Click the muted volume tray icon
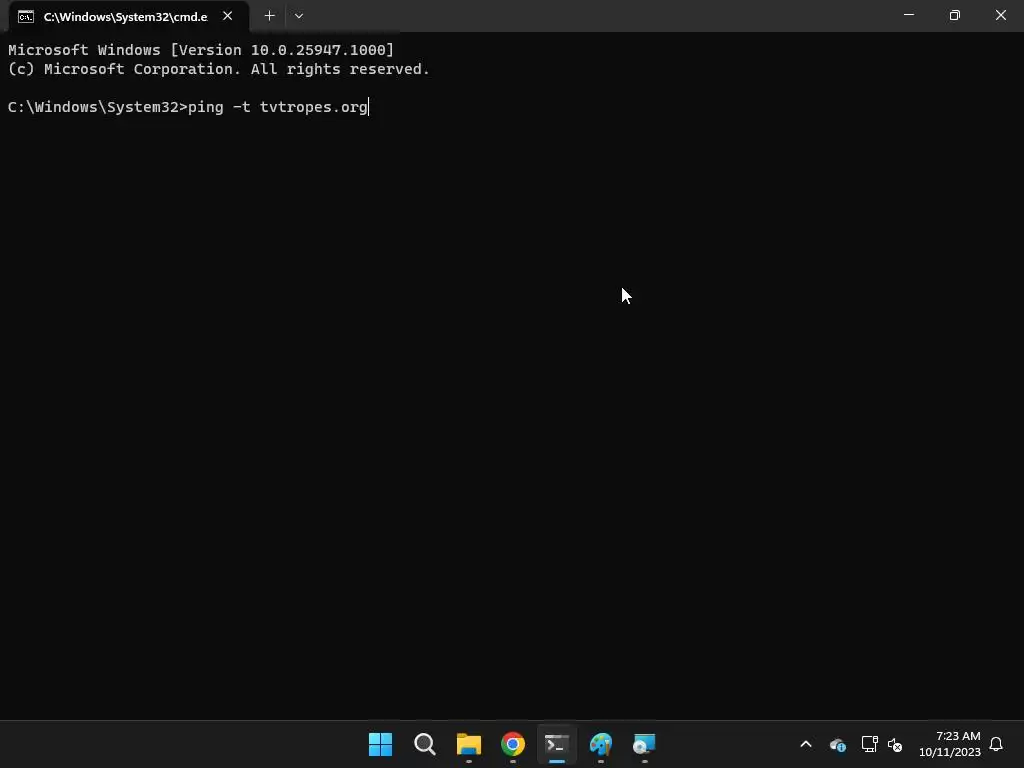The width and height of the screenshot is (1024, 768). pos(895,744)
